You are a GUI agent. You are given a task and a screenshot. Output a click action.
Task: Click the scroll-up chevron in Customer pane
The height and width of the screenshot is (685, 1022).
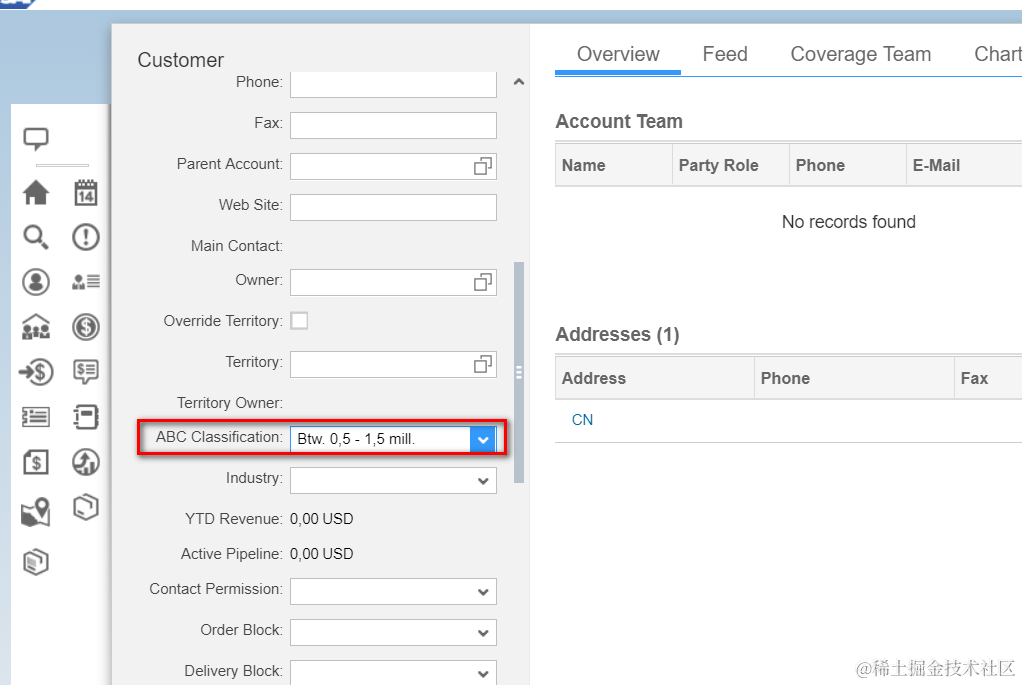[519, 82]
